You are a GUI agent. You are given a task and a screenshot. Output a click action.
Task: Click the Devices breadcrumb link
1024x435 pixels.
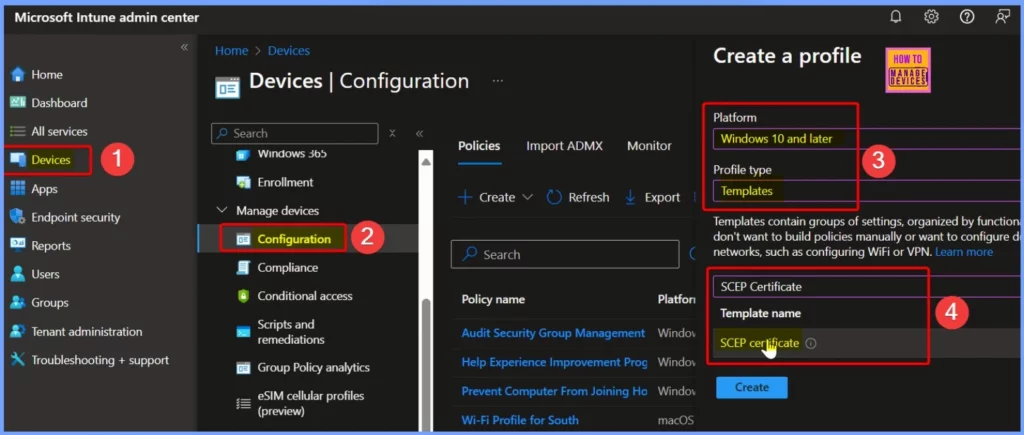tap(289, 50)
